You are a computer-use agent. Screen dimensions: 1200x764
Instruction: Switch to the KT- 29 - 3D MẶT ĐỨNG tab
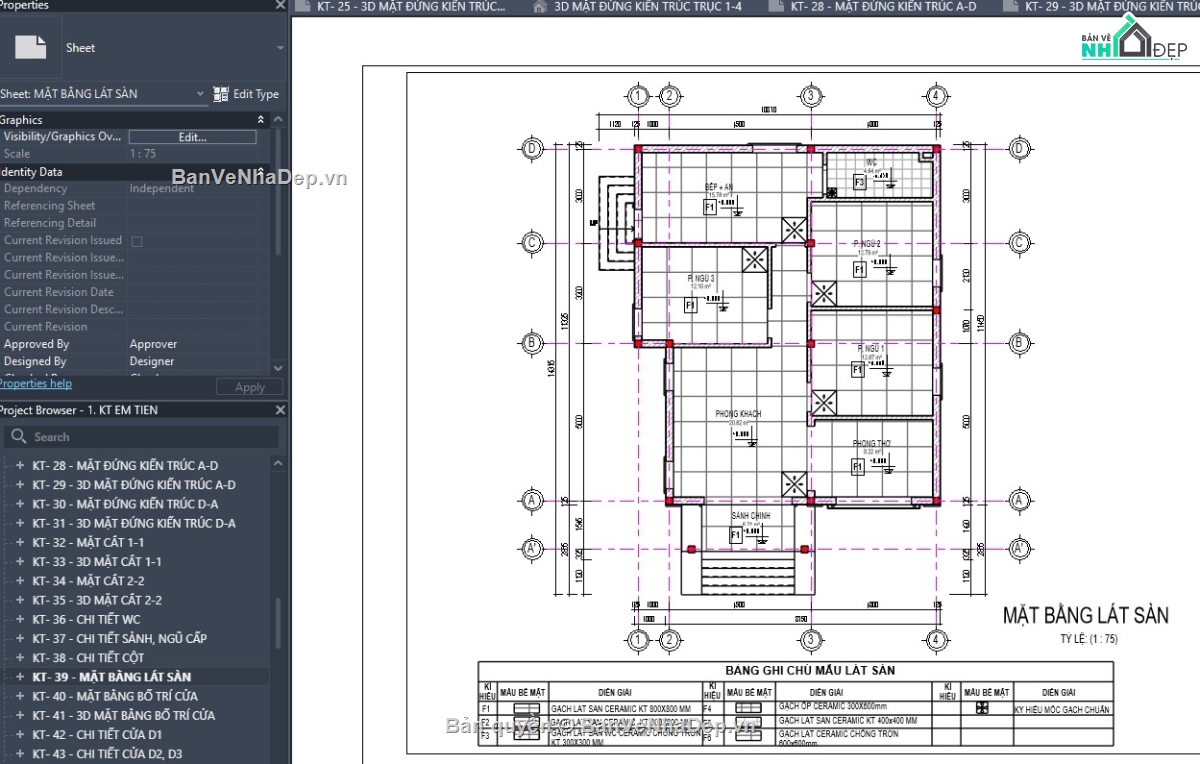[x=1099, y=7]
